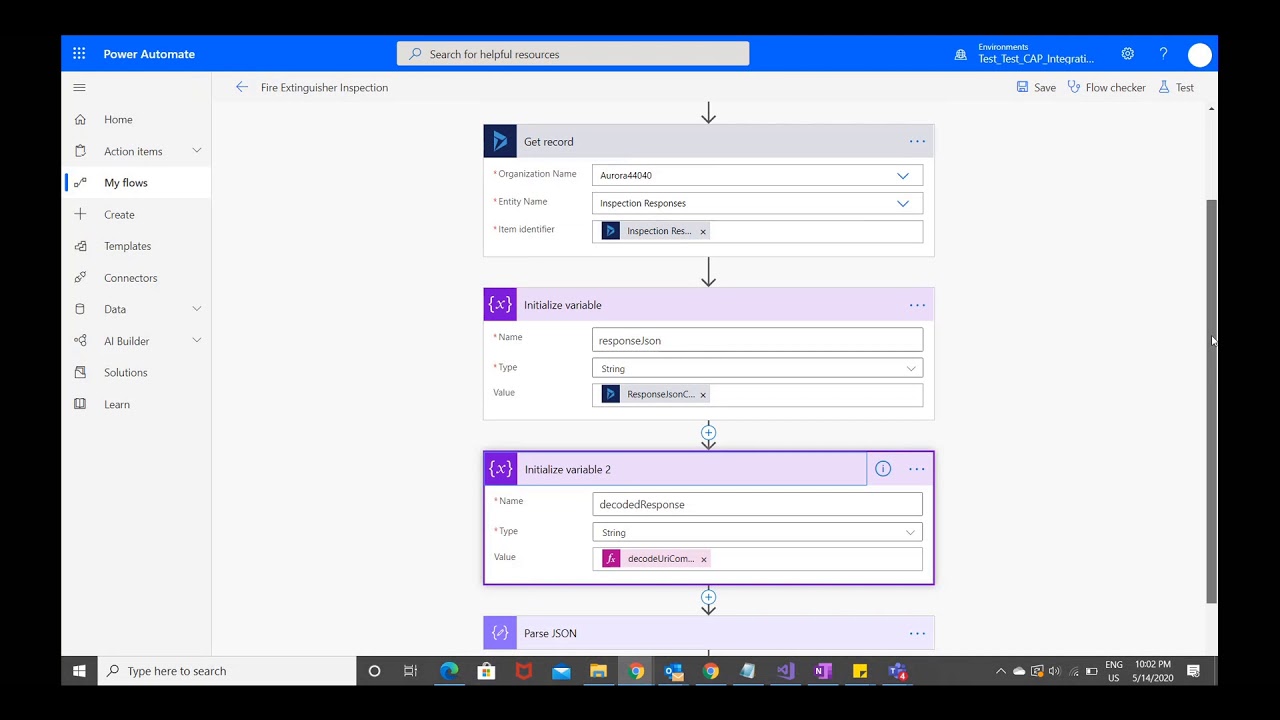This screenshot has height=720, width=1280.
Task: Collapse the left navigation hamburger menu
Action: (x=79, y=87)
